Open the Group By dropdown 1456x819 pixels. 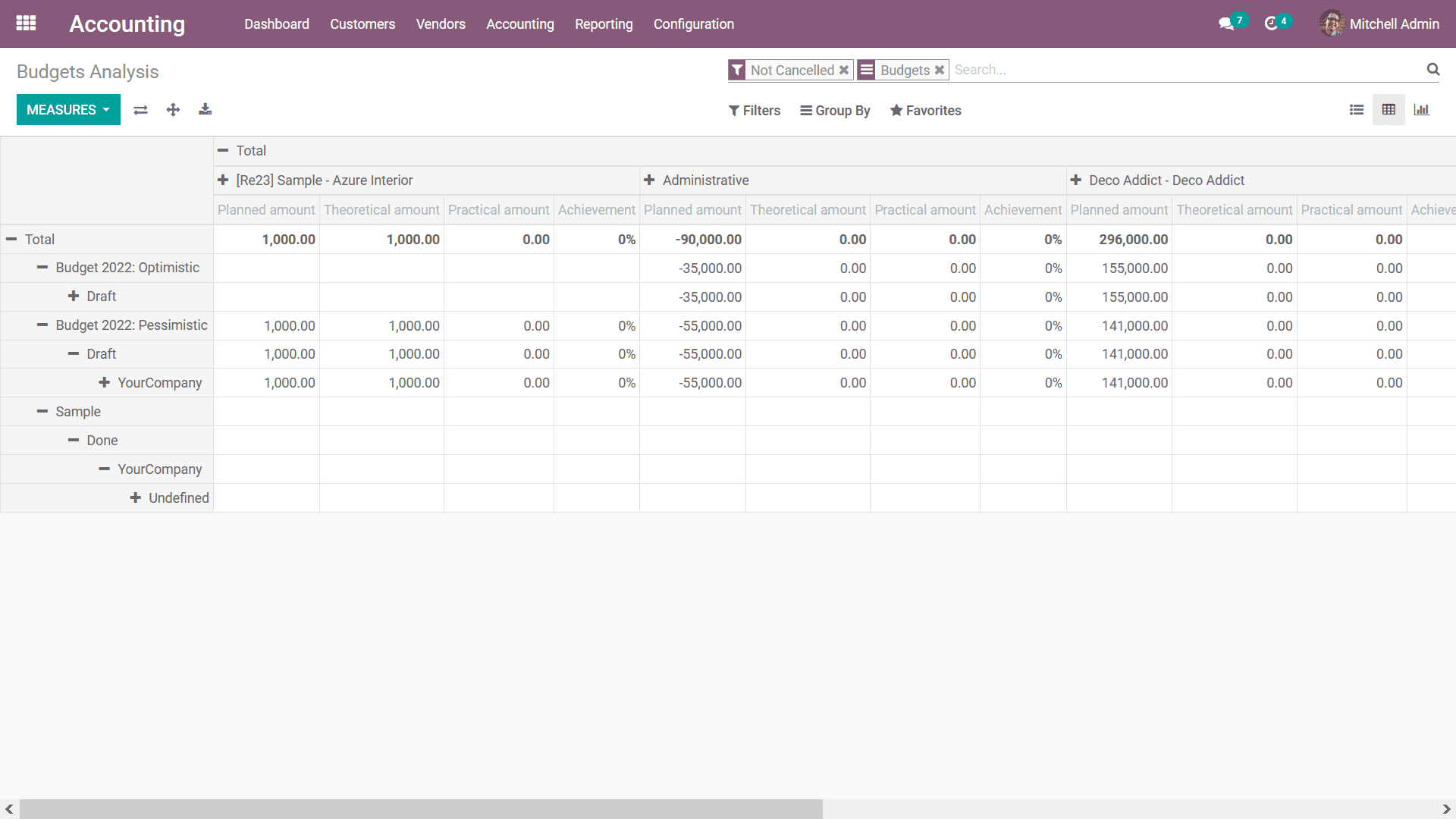tap(835, 111)
